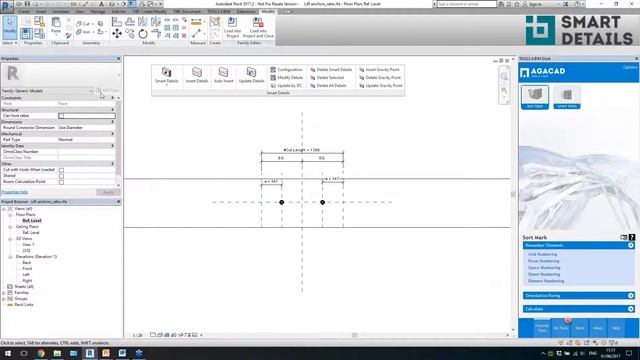
Task: Click the drawing view horizontal scrollbar
Action: (355, 335)
